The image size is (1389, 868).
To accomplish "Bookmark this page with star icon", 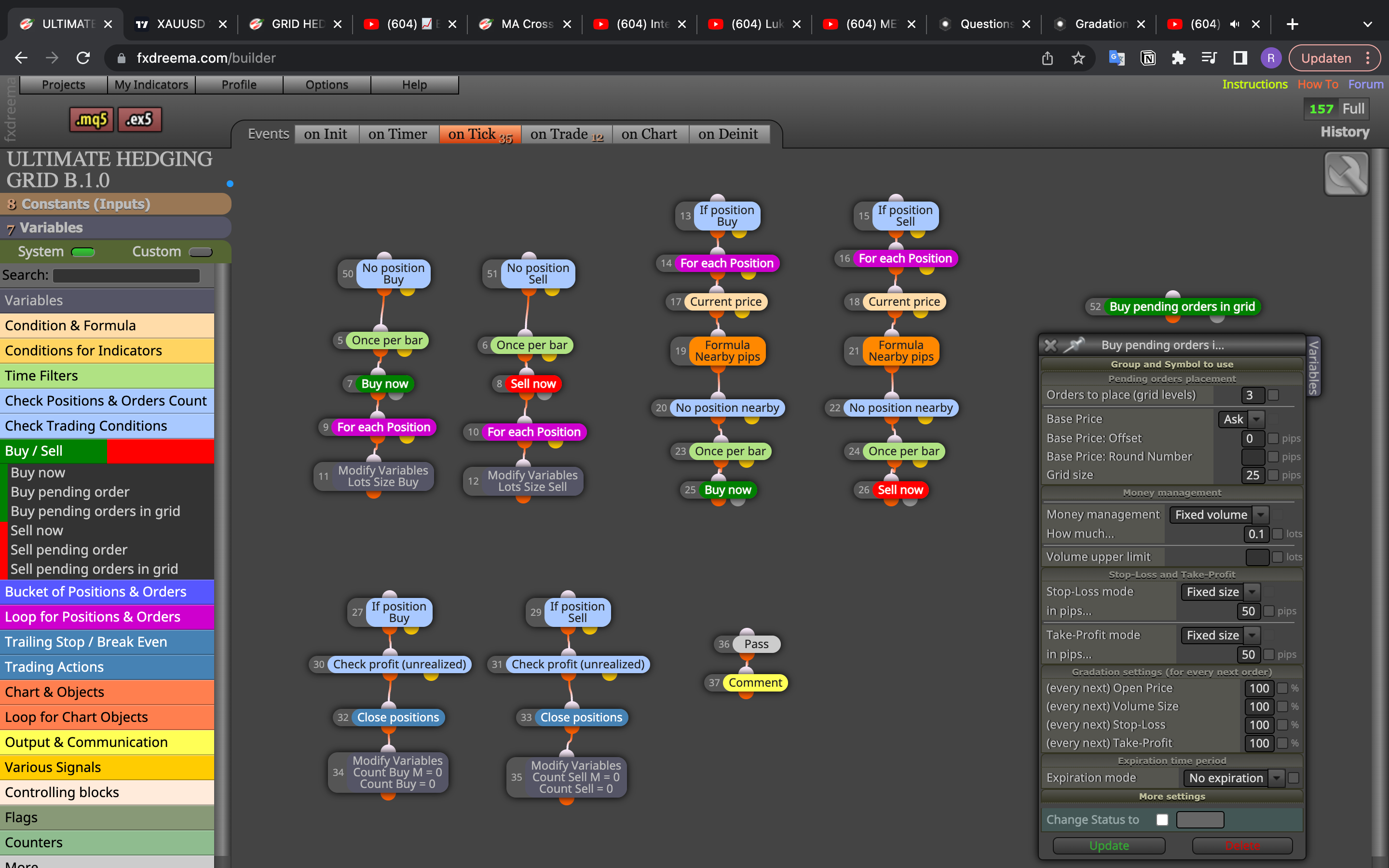I will (x=1078, y=58).
